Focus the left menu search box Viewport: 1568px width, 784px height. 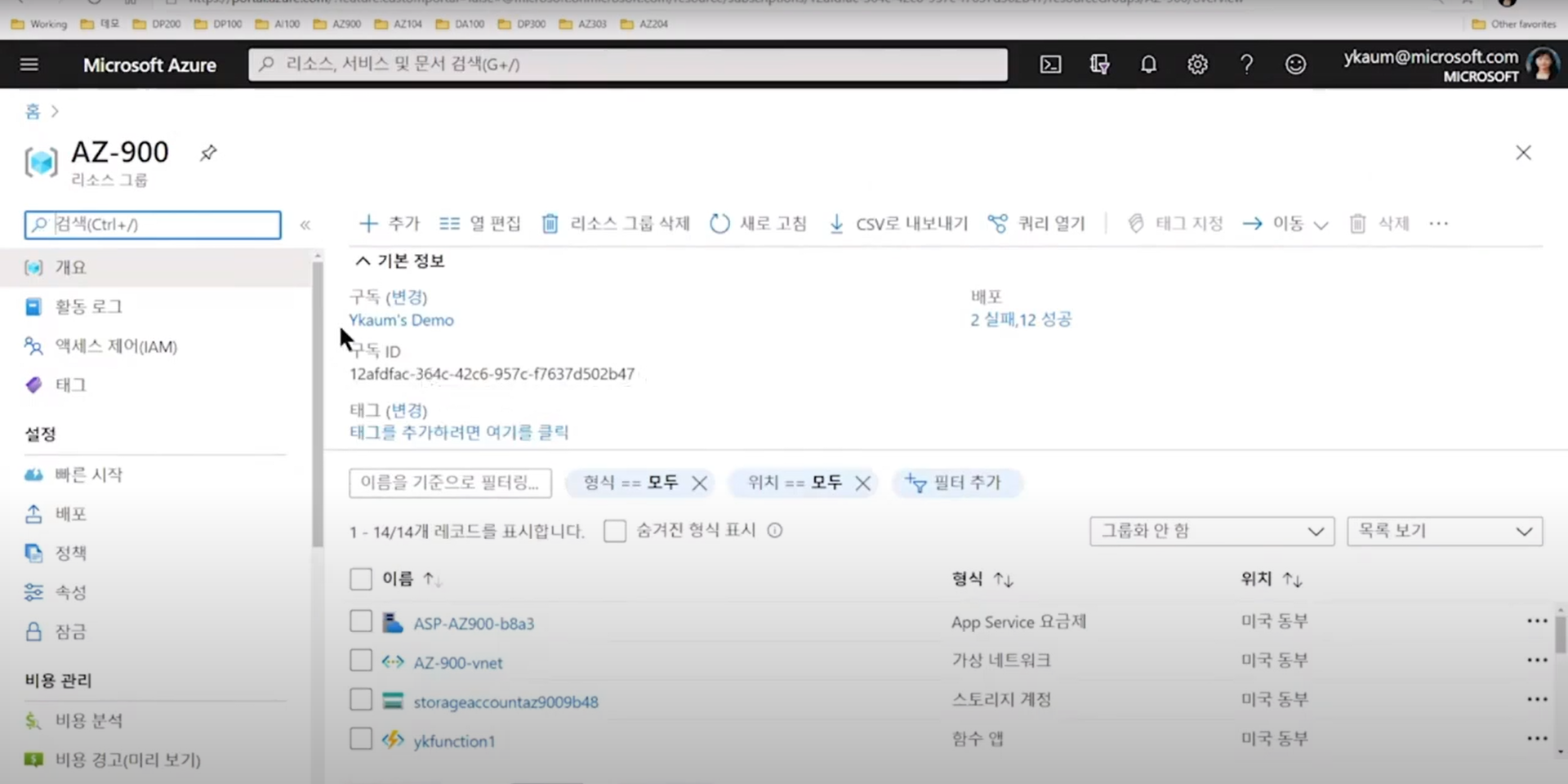click(153, 225)
